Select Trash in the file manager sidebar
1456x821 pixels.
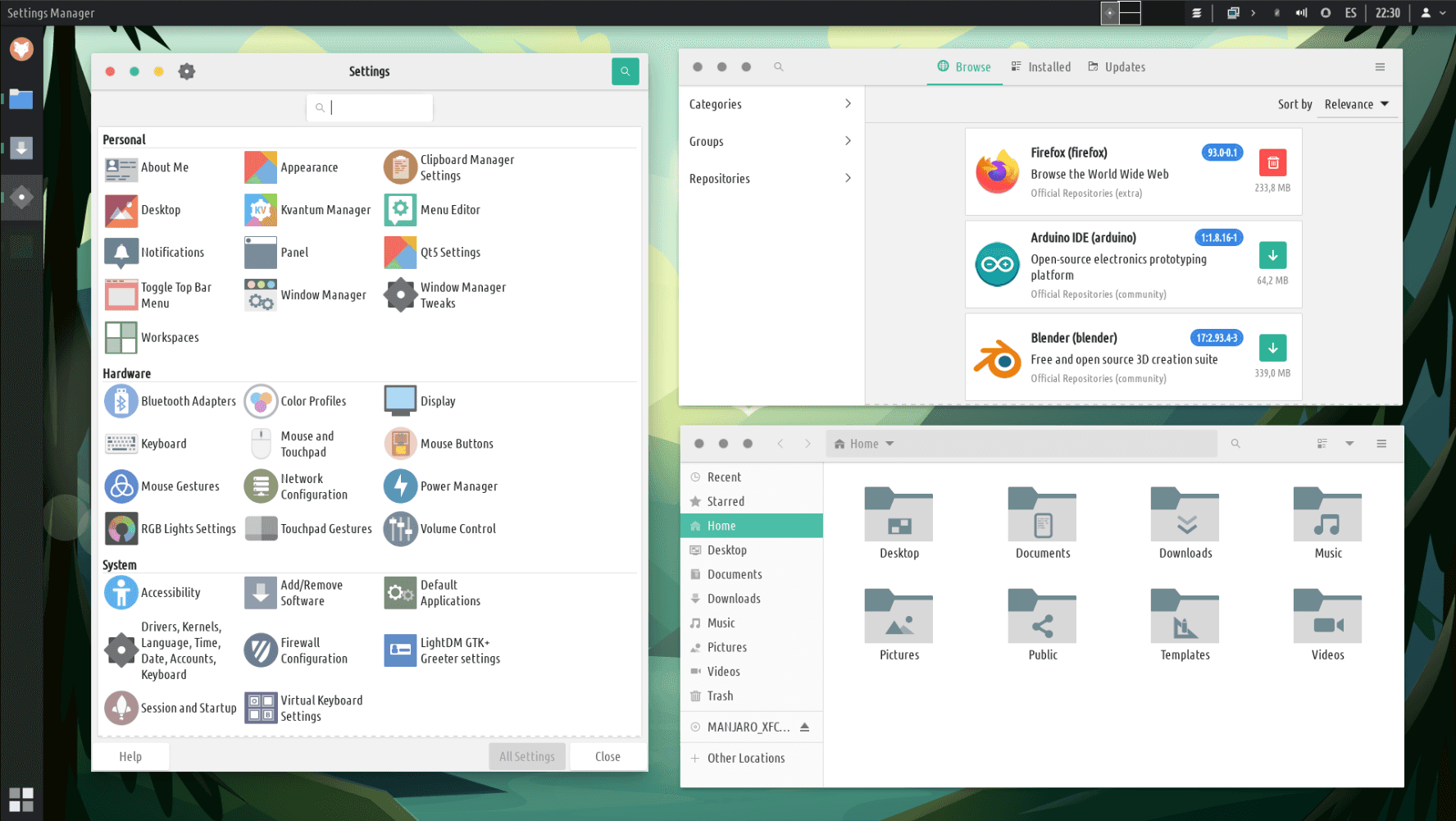click(720, 696)
